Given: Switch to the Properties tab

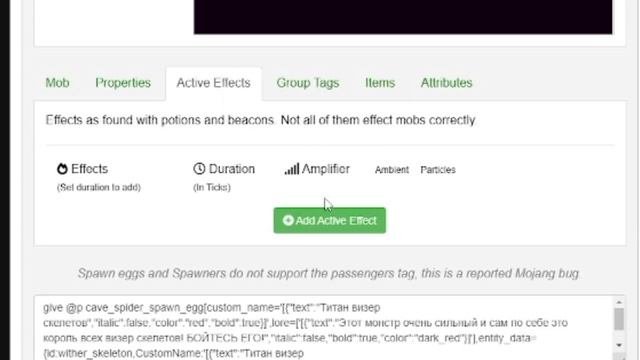Looking at the screenshot, I should [123, 83].
